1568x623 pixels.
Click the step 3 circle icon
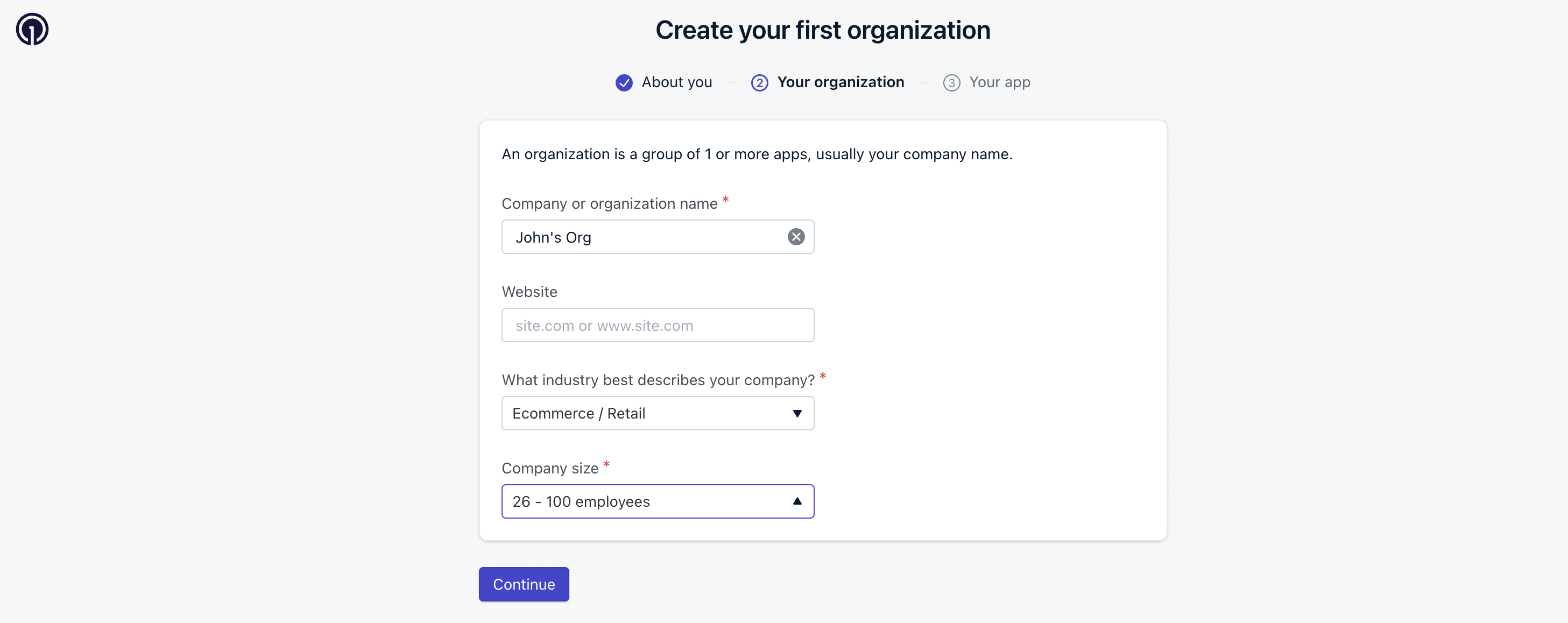click(x=951, y=83)
